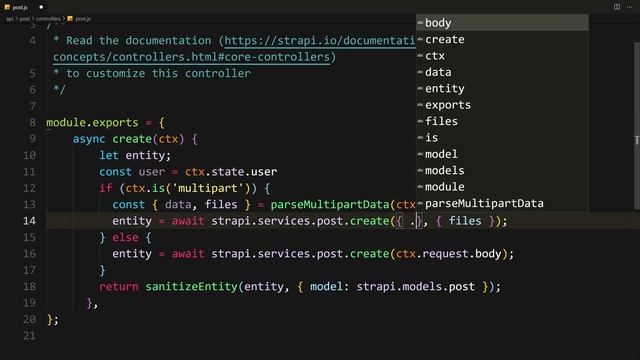Viewport: 640px width, 360px height.
Task: Click 'let entity;' on line 10
Action: click(135, 156)
